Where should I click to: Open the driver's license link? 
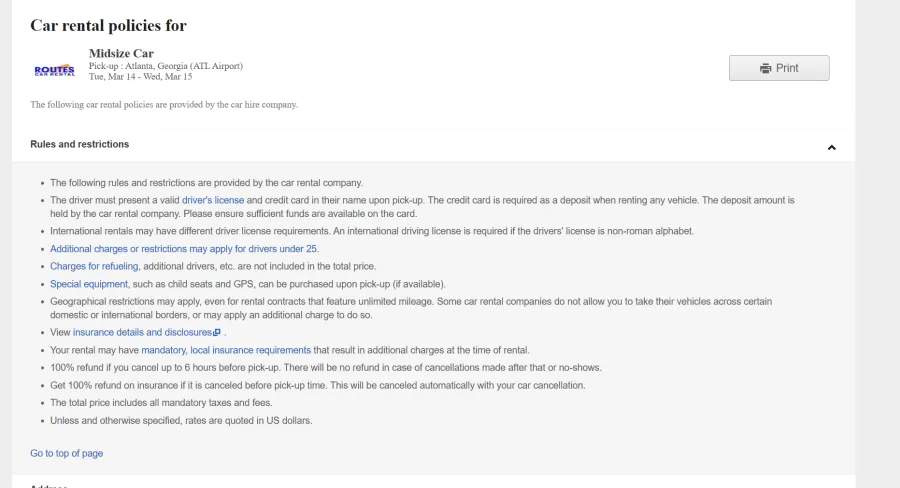click(x=213, y=200)
